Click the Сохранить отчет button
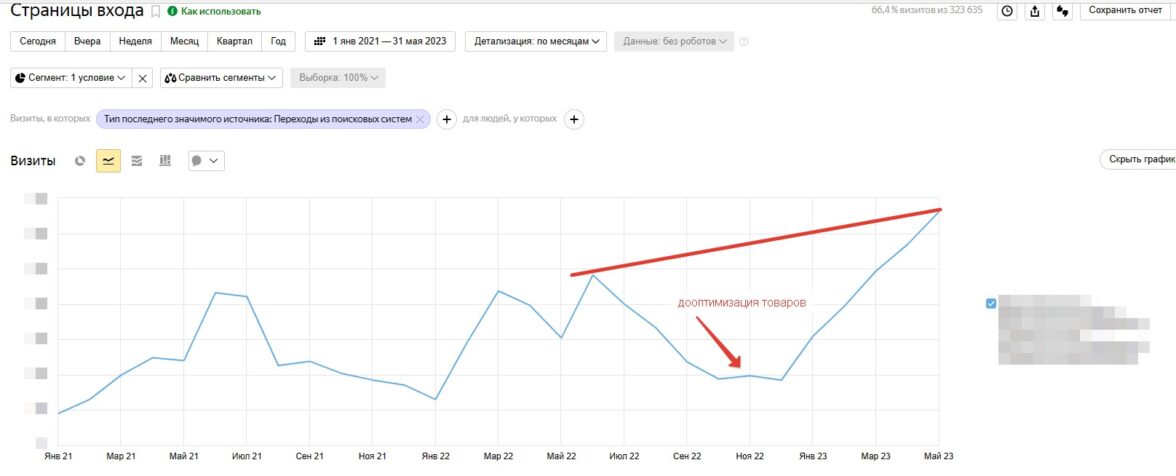 click(1125, 11)
